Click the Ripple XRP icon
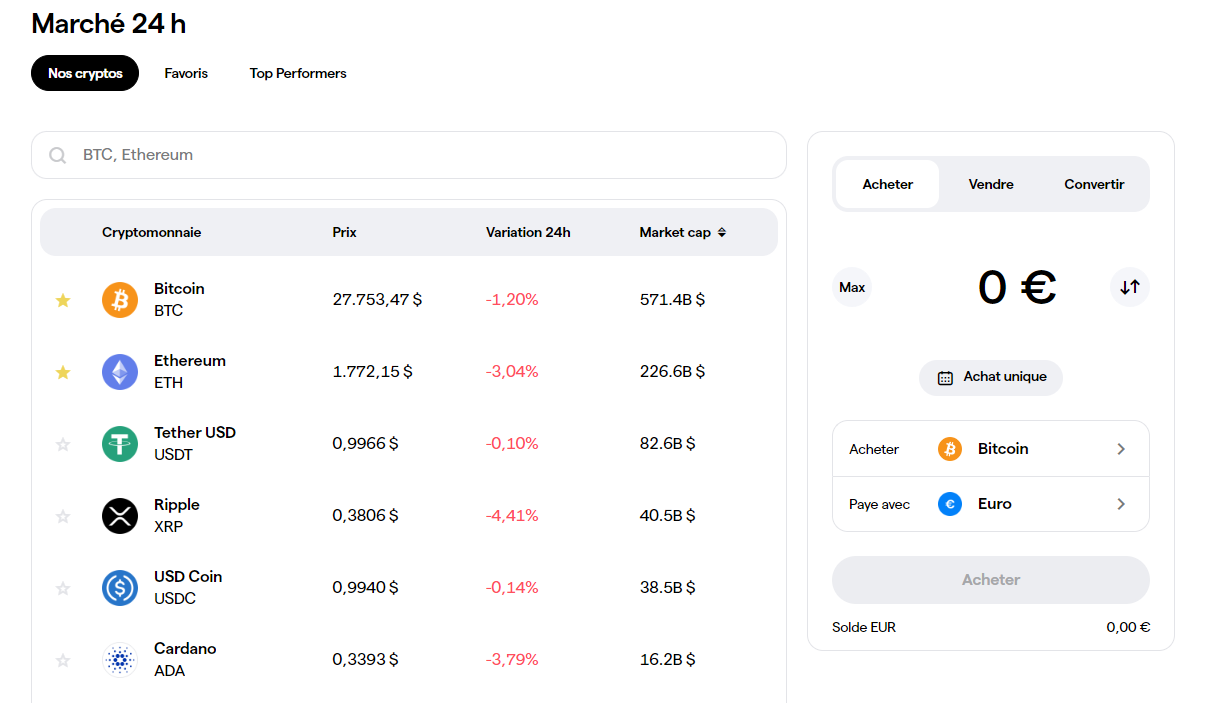 click(119, 515)
